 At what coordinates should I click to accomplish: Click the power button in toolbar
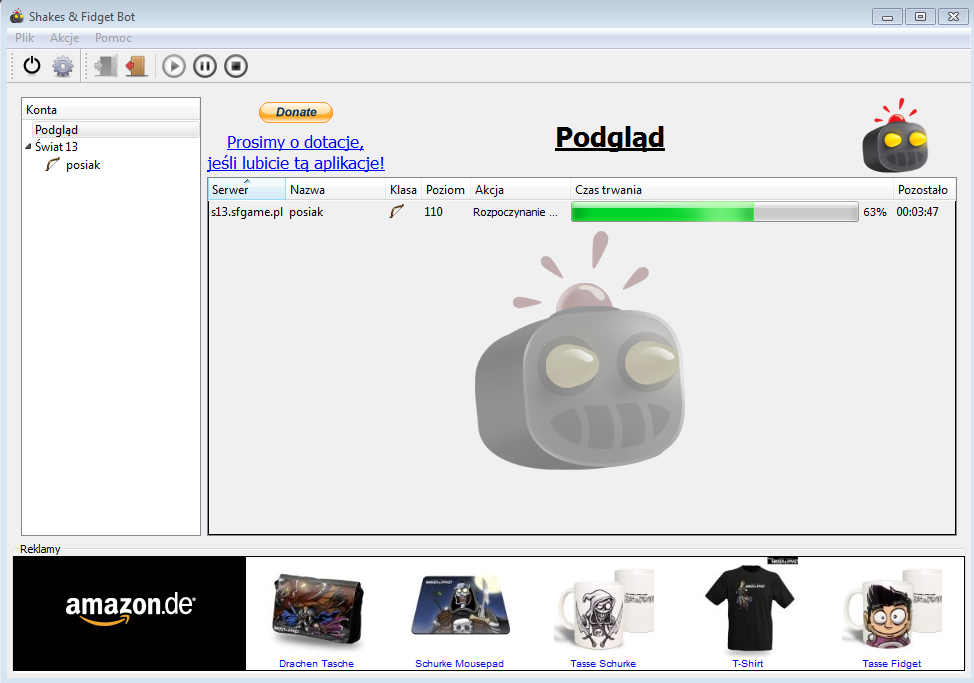coord(32,66)
